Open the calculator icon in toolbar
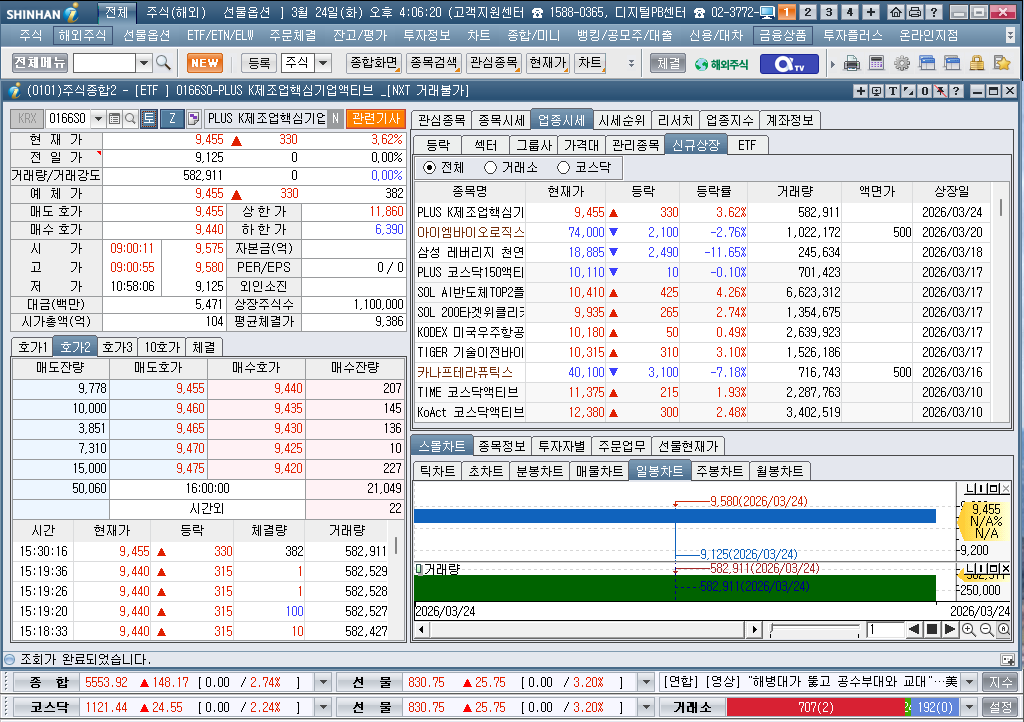The image size is (1024, 722). click(x=876, y=63)
